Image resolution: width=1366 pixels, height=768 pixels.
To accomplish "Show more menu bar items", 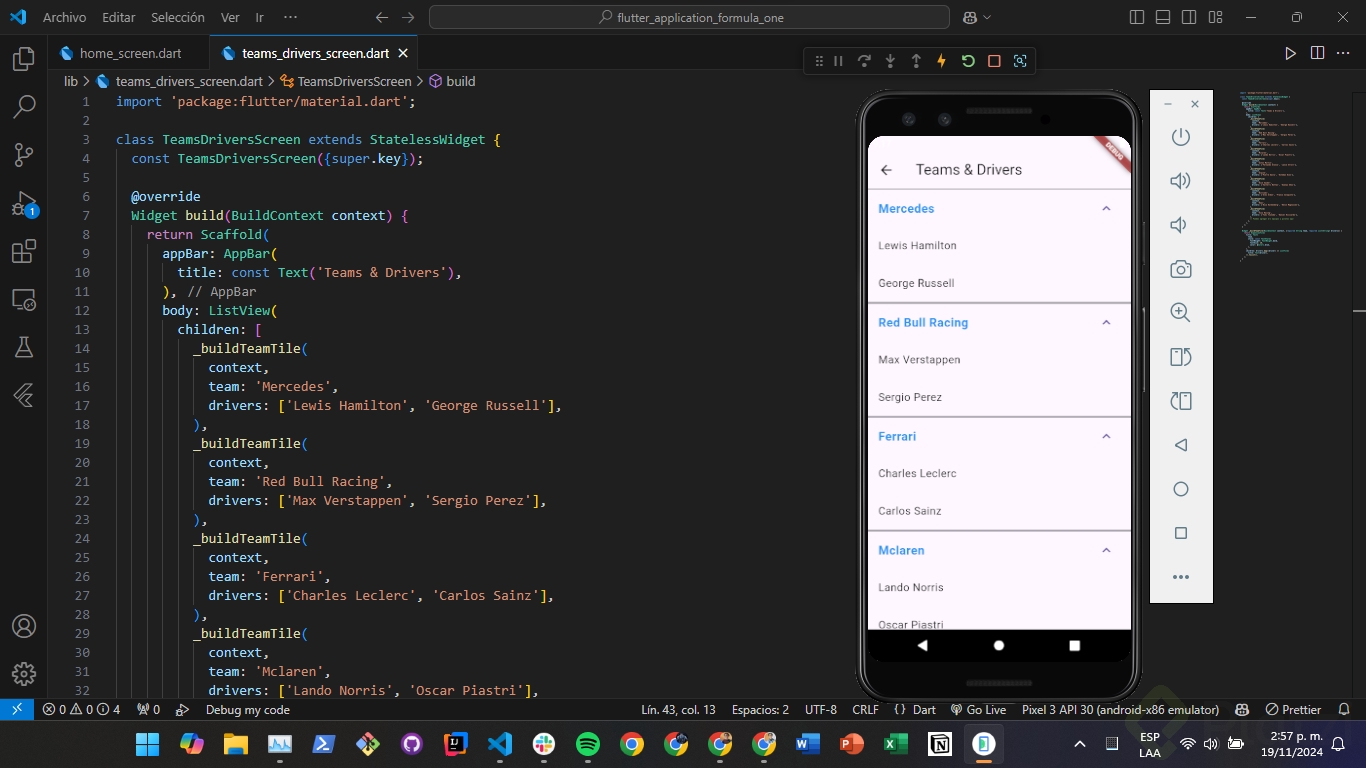I will click(x=291, y=17).
